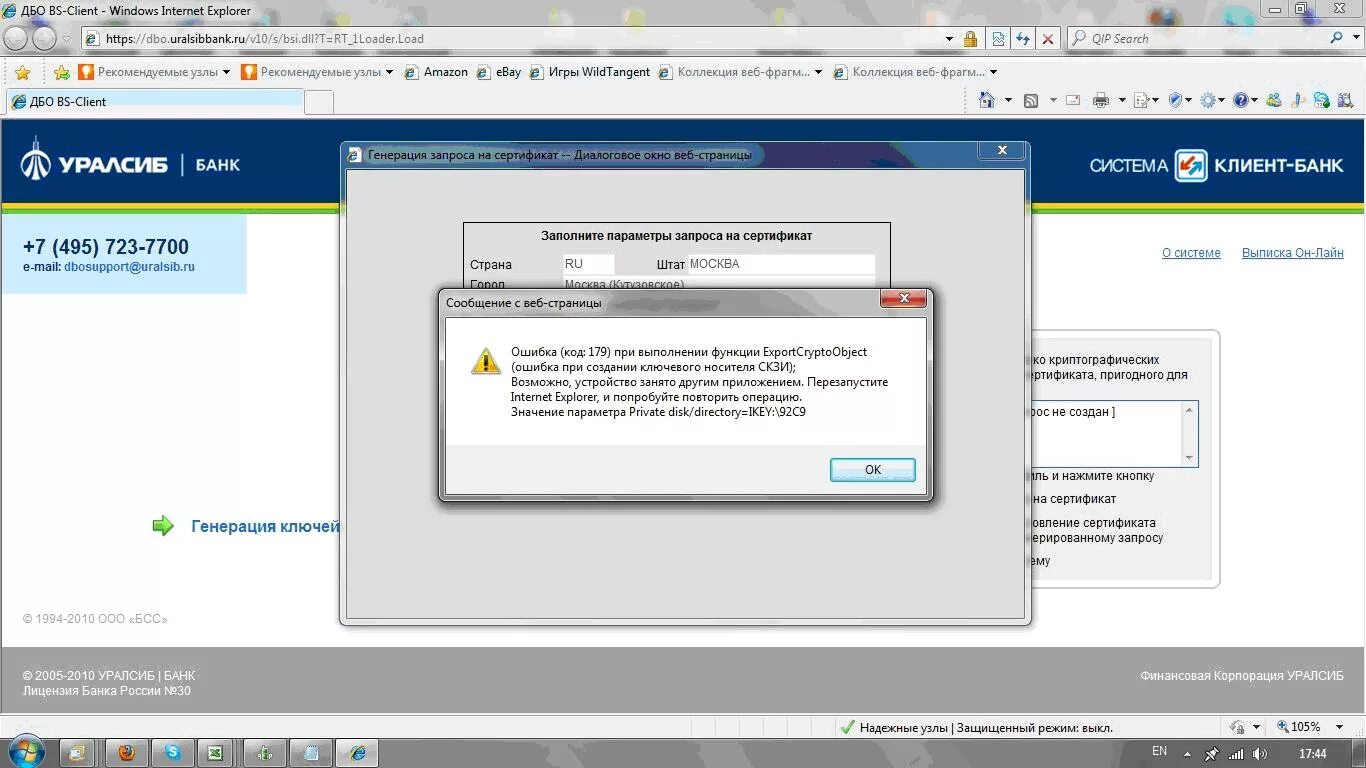The image size is (1366, 768).
Task: Open the Safety shield icon
Action: click(x=1175, y=100)
